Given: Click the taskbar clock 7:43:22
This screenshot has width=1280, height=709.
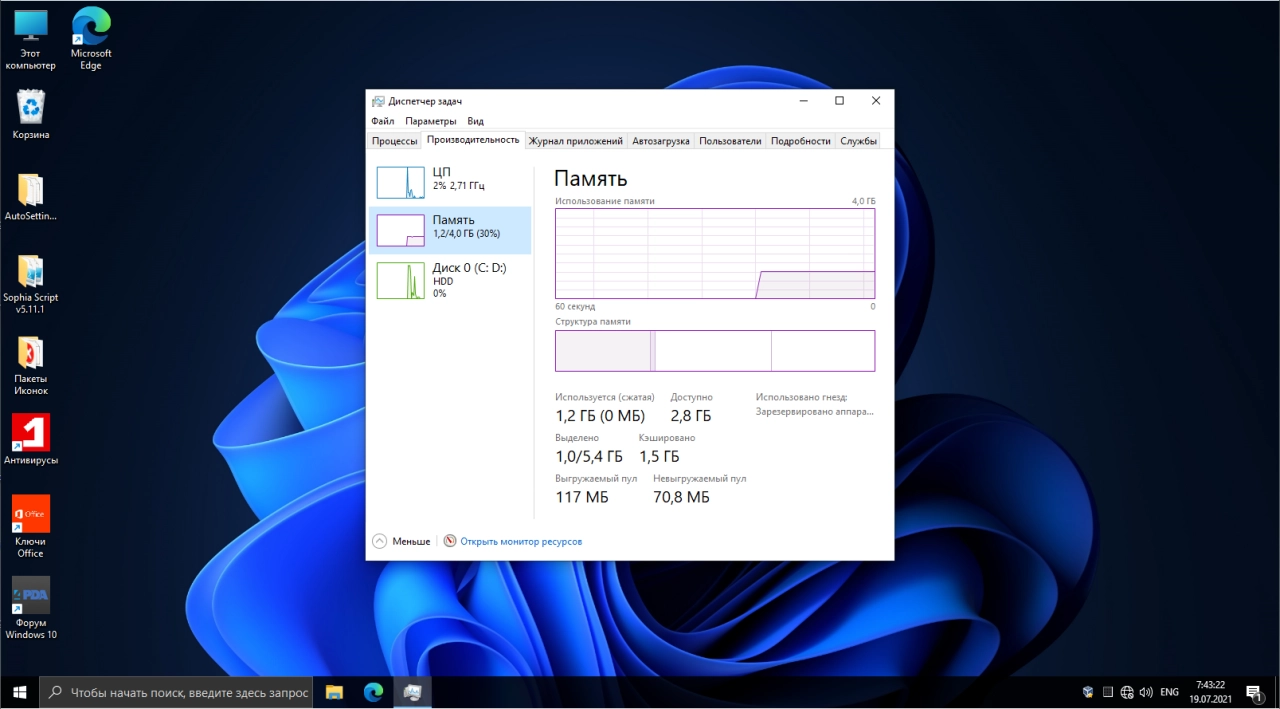Looking at the screenshot, I should click(1210, 685).
